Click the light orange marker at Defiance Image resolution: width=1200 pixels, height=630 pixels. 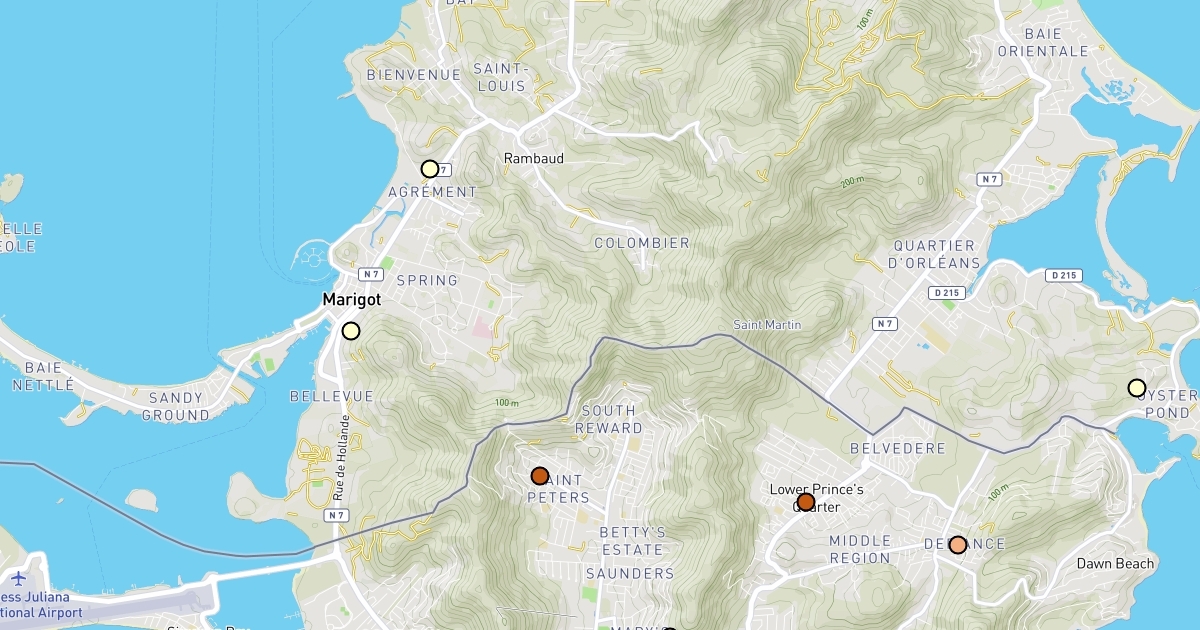[x=958, y=545]
